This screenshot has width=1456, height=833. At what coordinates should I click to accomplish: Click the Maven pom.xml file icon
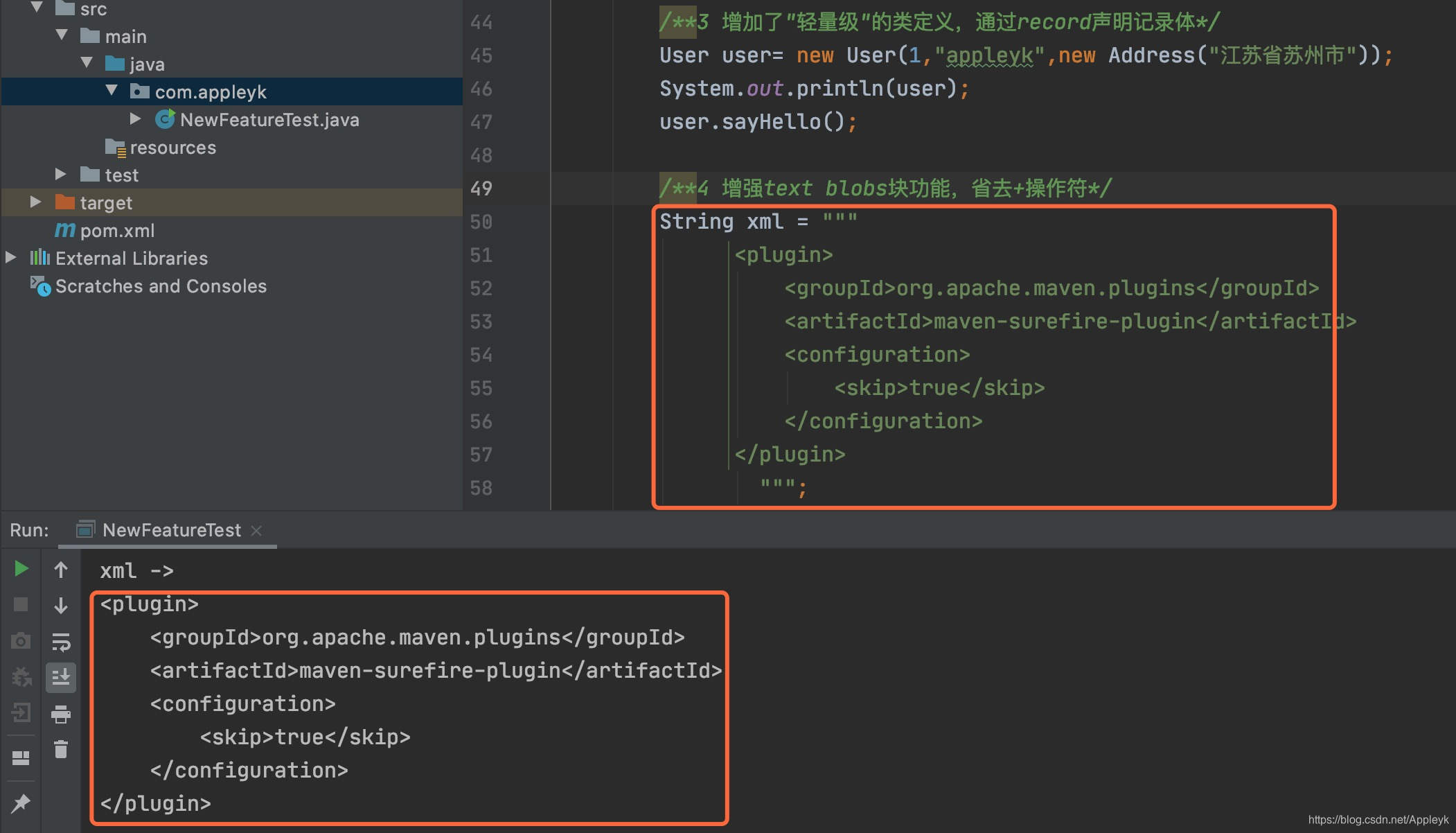tap(64, 229)
